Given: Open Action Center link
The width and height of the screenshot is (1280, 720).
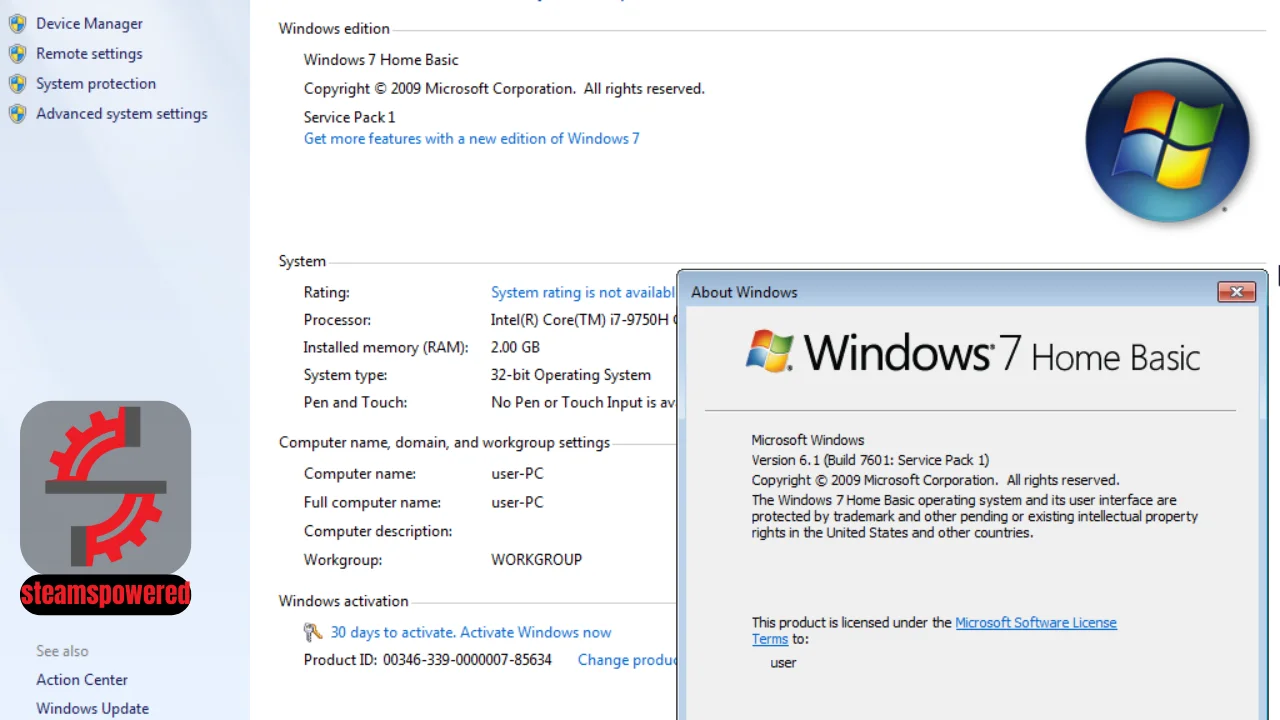Looking at the screenshot, I should tap(82, 679).
